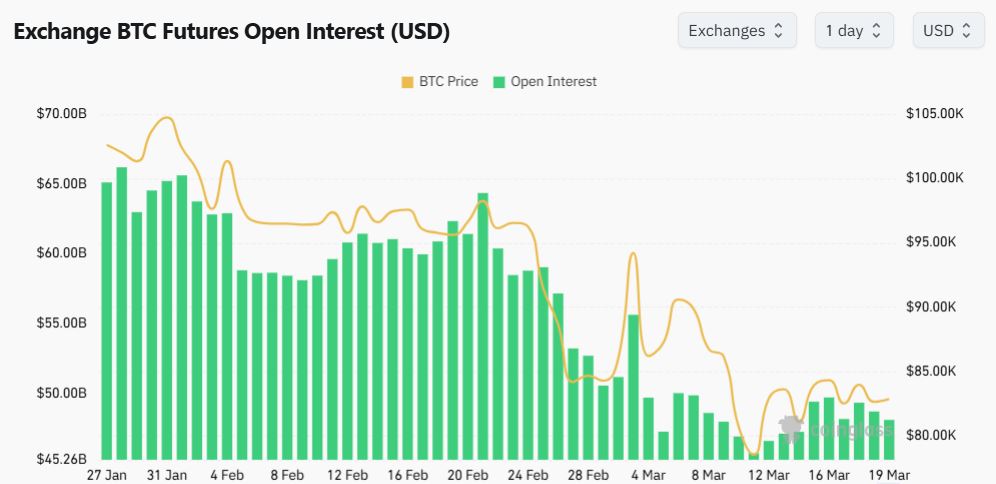Click the up-down chevron icon beside Exchanges

point(778,30)
